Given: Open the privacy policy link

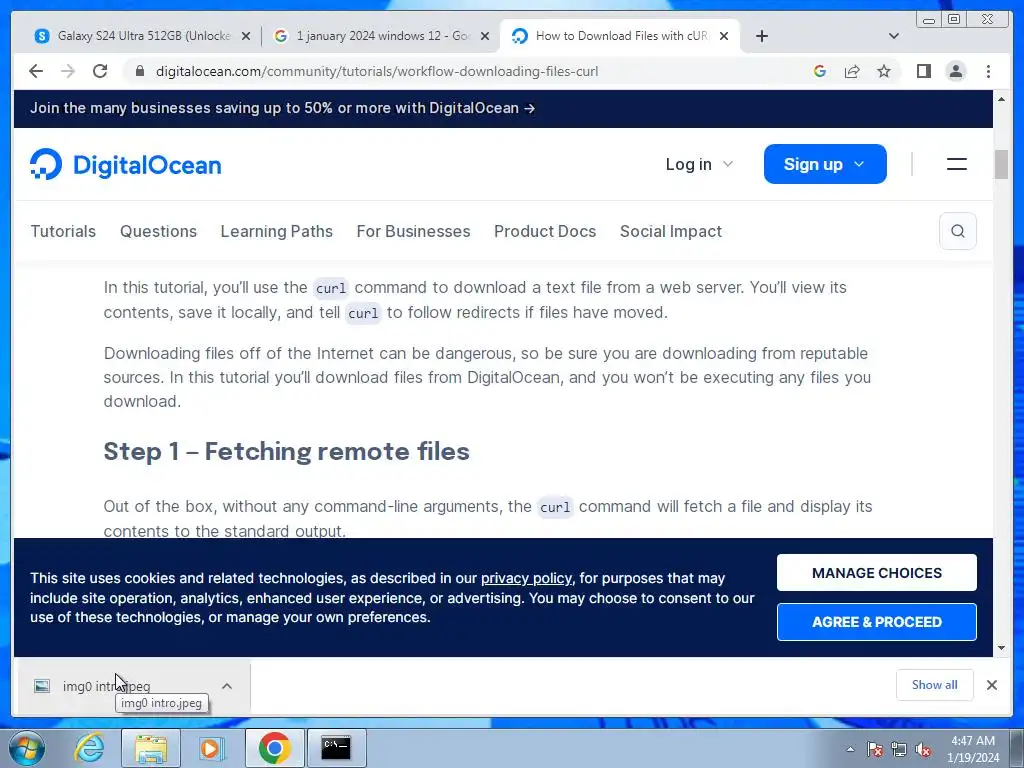Looking at the screenshot, I should pyautogui.click(x=526, y=578).
